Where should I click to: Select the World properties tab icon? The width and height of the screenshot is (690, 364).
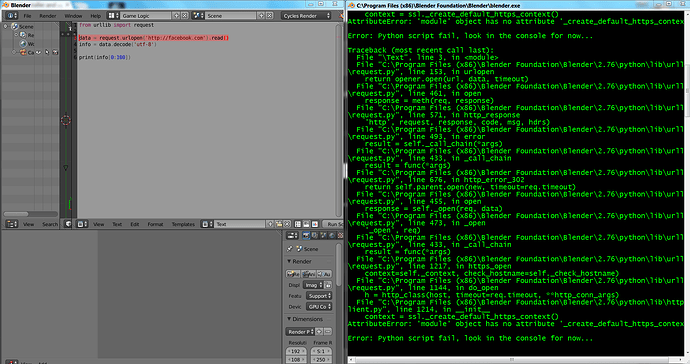(x=331, y=236)
